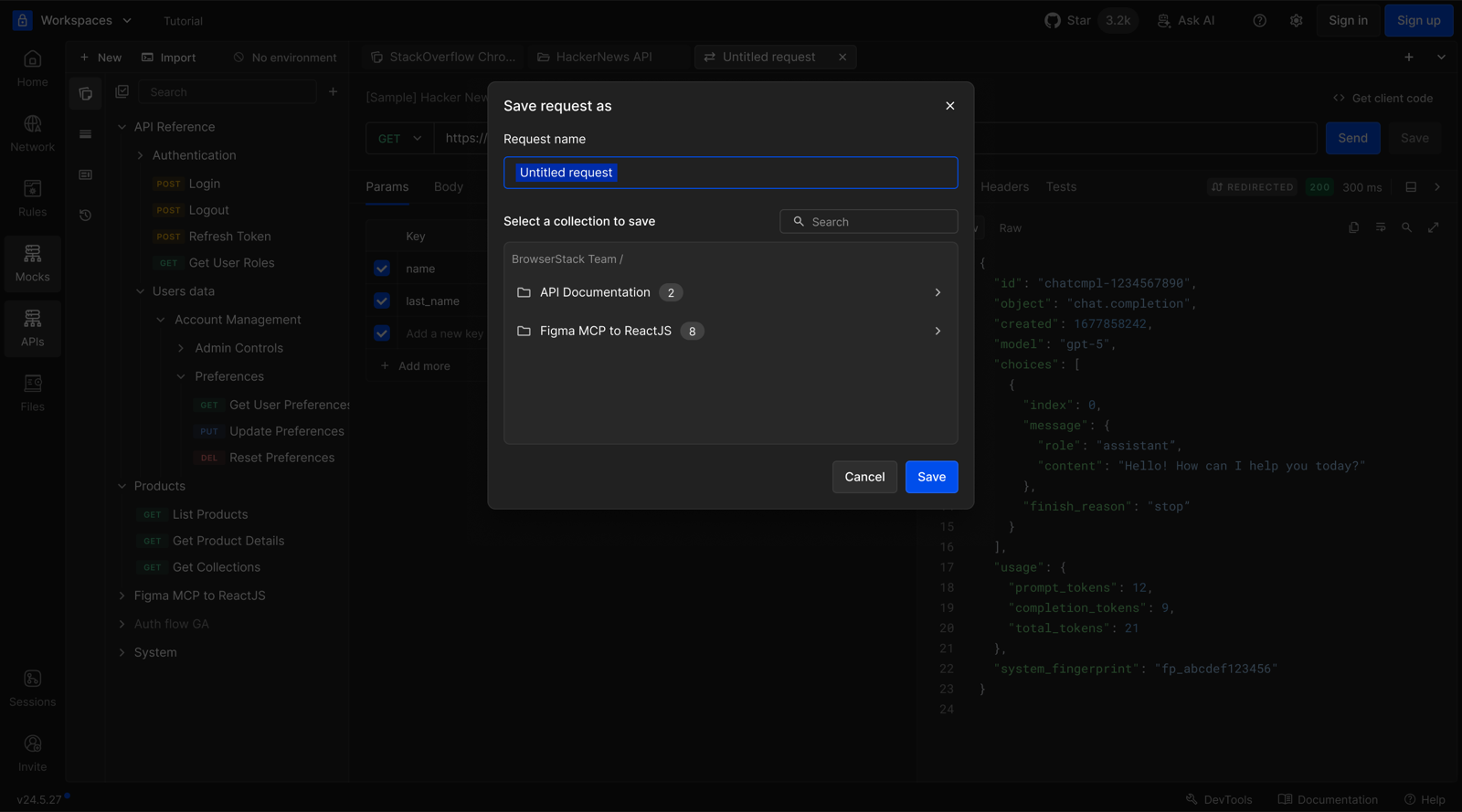Open the history clock icon
Screen dimensions: 1462x812
86,216
